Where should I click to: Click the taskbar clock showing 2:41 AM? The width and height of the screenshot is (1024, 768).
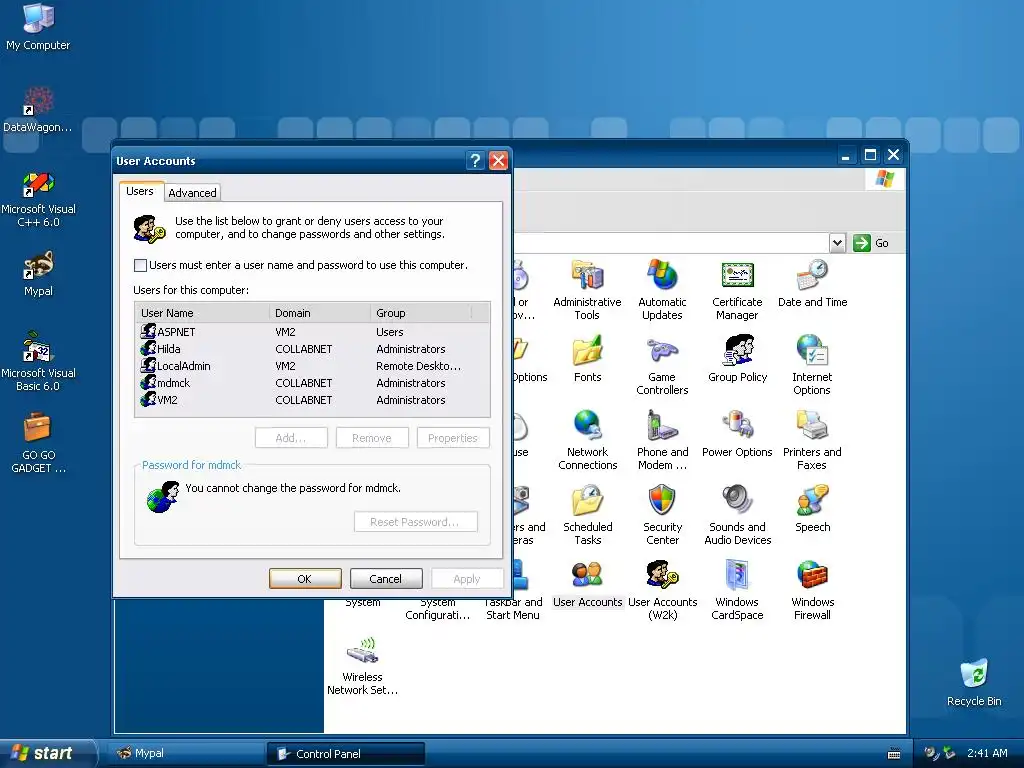click(987, 753)
